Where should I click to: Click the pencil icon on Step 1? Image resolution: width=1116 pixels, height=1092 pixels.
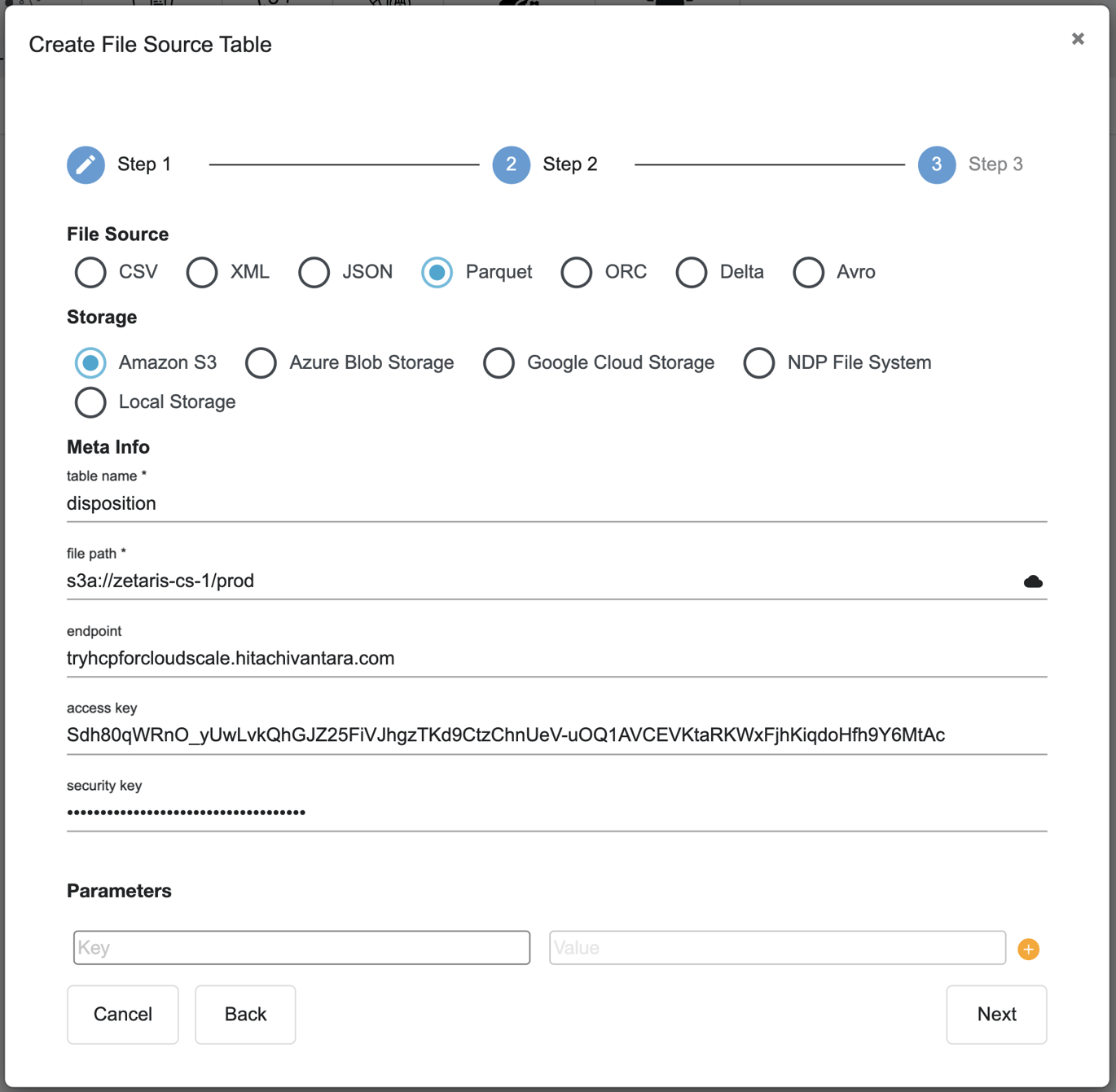coord(86,164)
